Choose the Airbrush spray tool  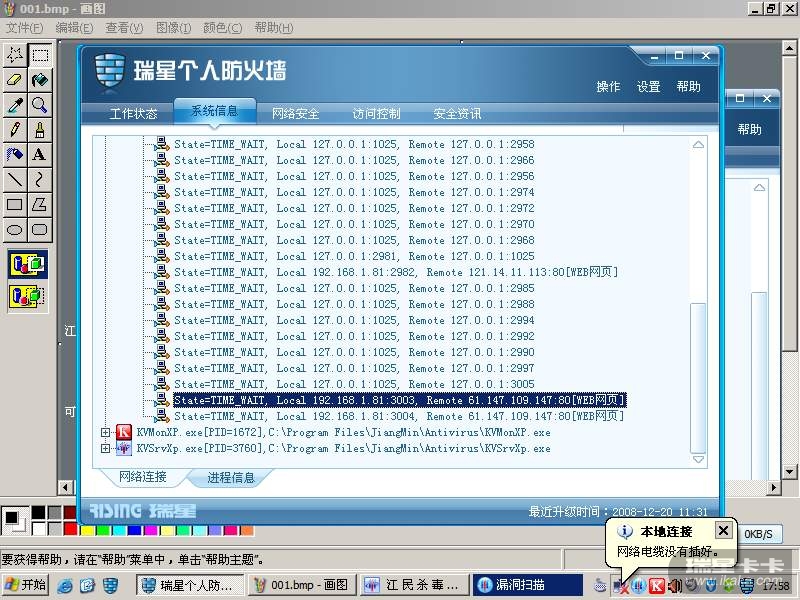pos(15,155)
